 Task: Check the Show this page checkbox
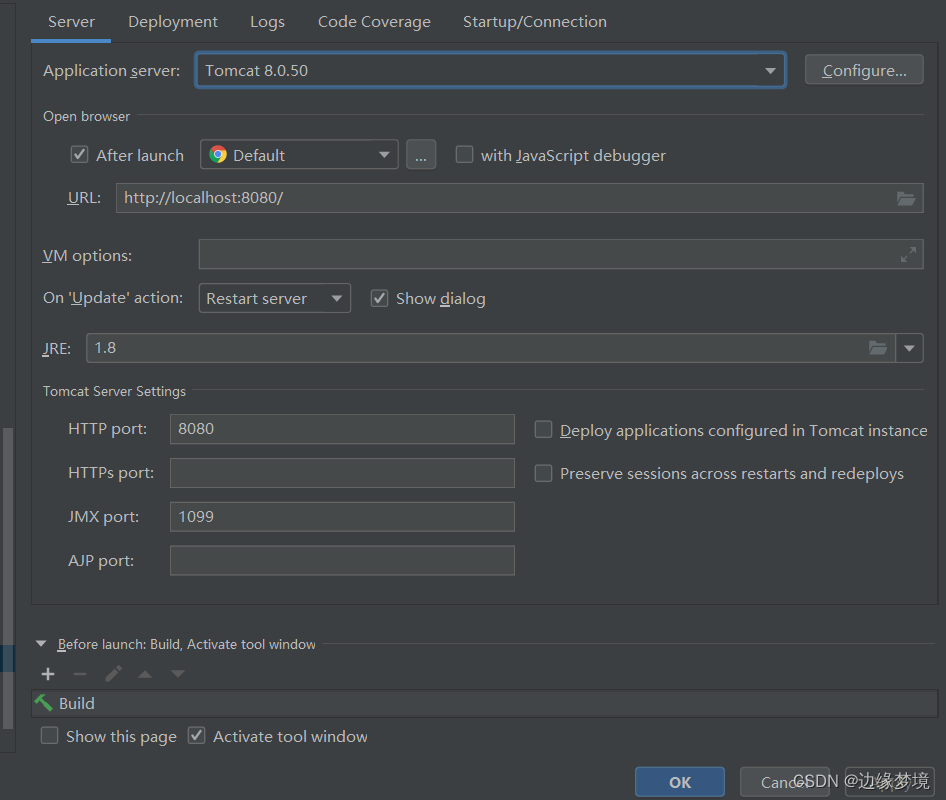tap(49, 735)
